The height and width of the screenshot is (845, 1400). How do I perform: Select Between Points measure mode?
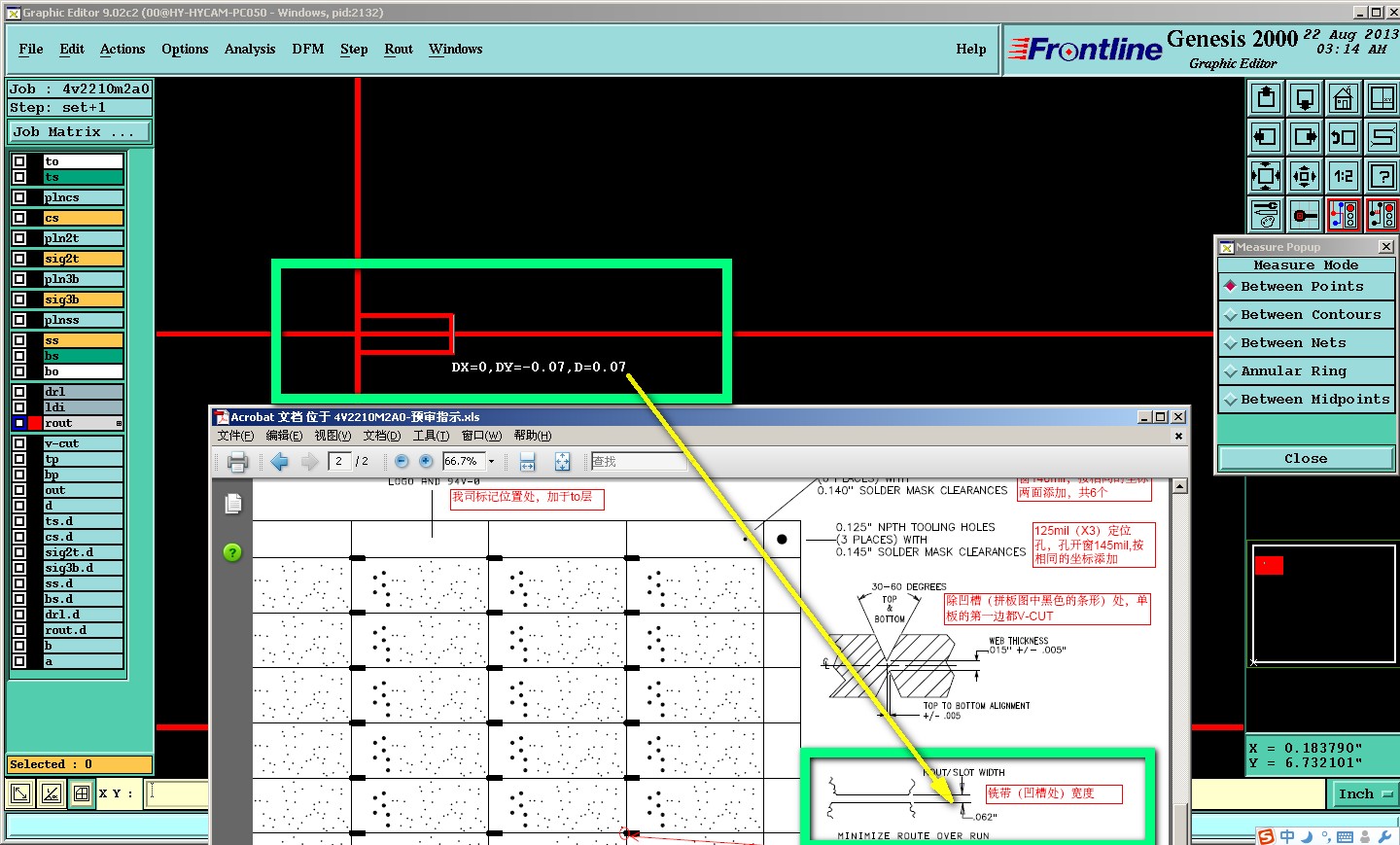point(1306,287)
